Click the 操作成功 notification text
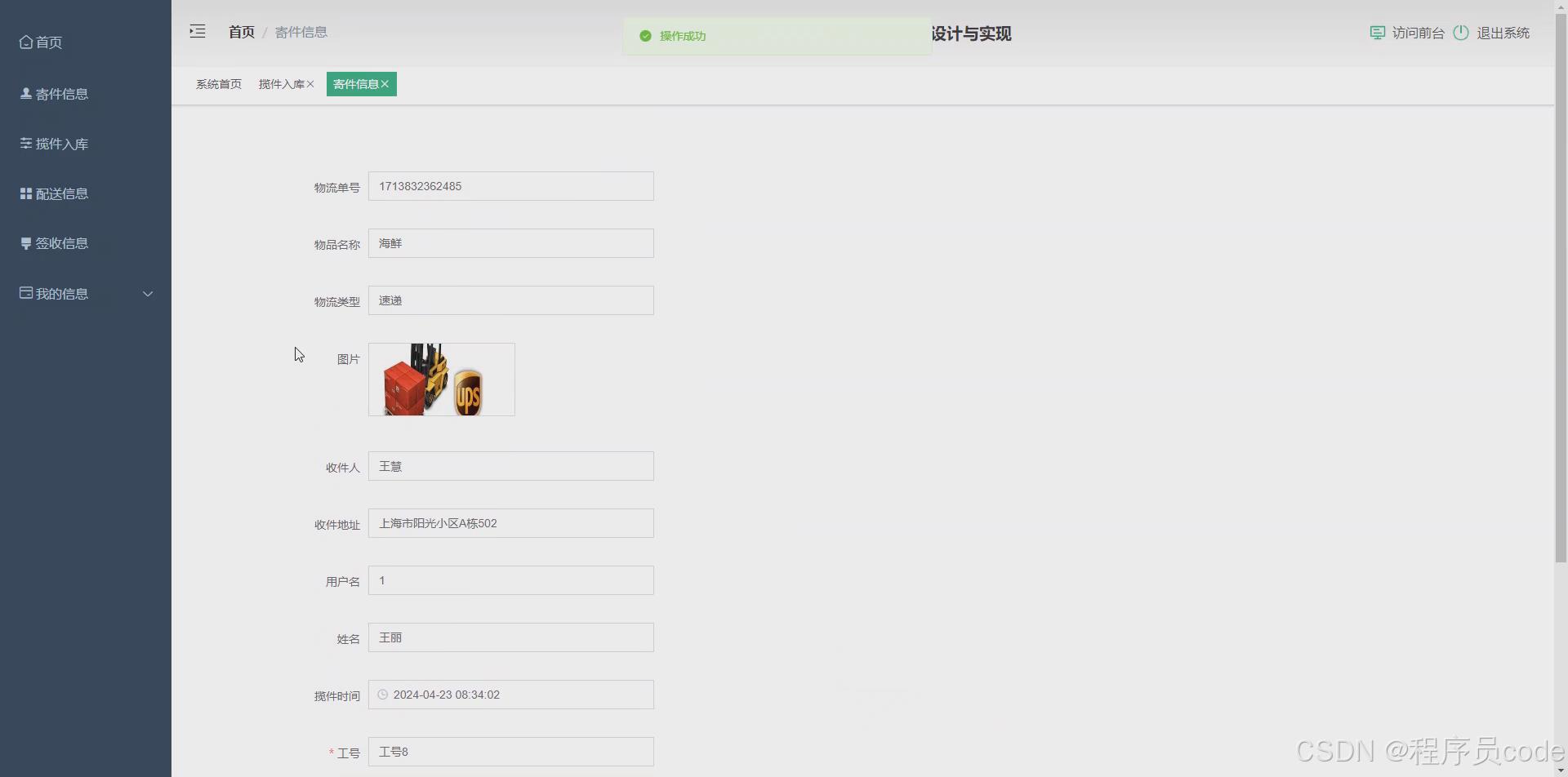 (683, 36)
